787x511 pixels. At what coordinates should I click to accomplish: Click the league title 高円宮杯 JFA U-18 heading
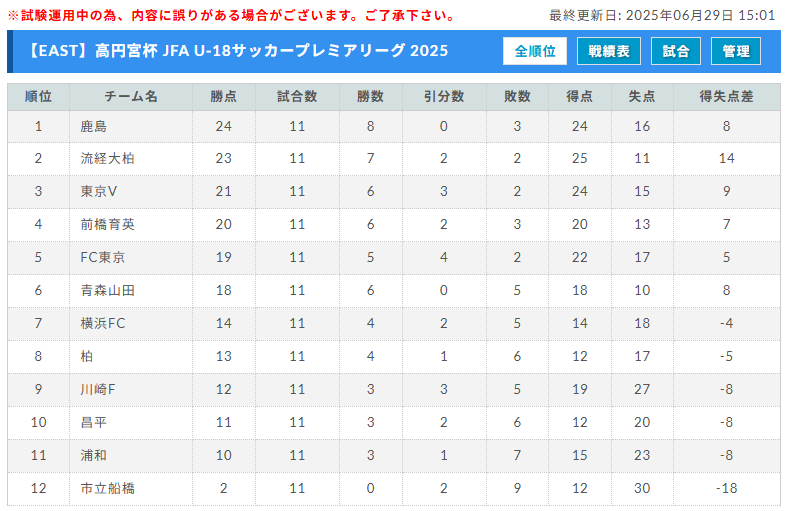[x=236, y=51]
